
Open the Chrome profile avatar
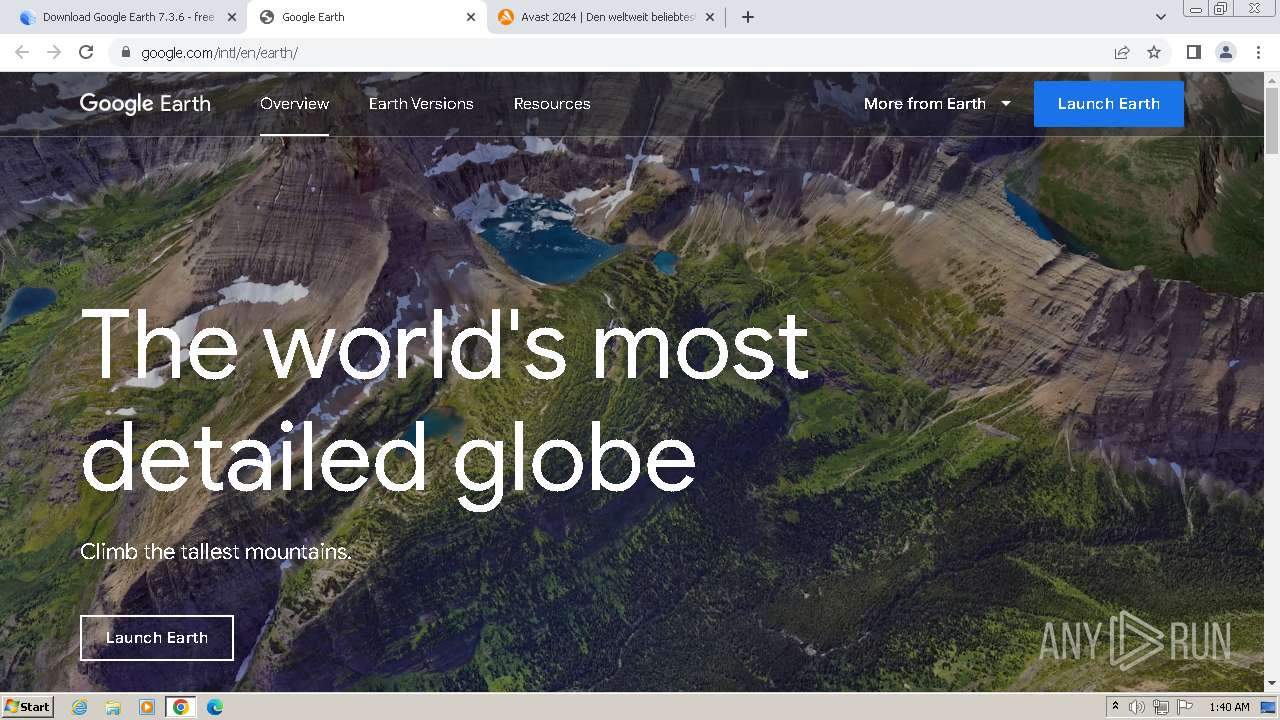click(1226, 52)
